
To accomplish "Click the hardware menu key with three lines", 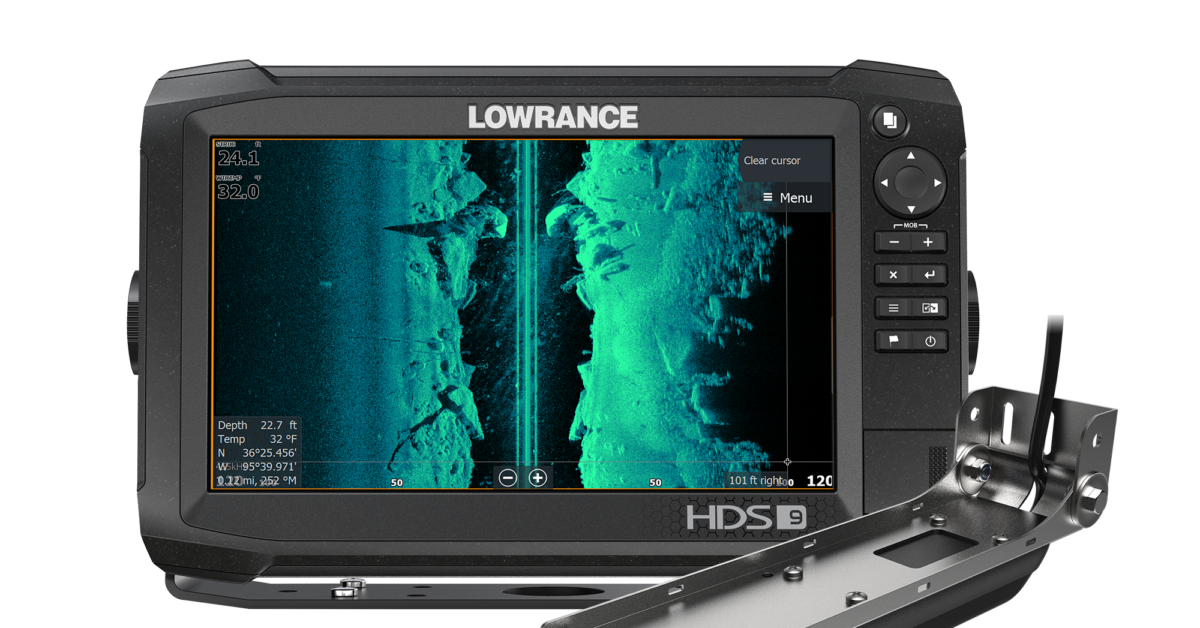I will pos(894,308).
